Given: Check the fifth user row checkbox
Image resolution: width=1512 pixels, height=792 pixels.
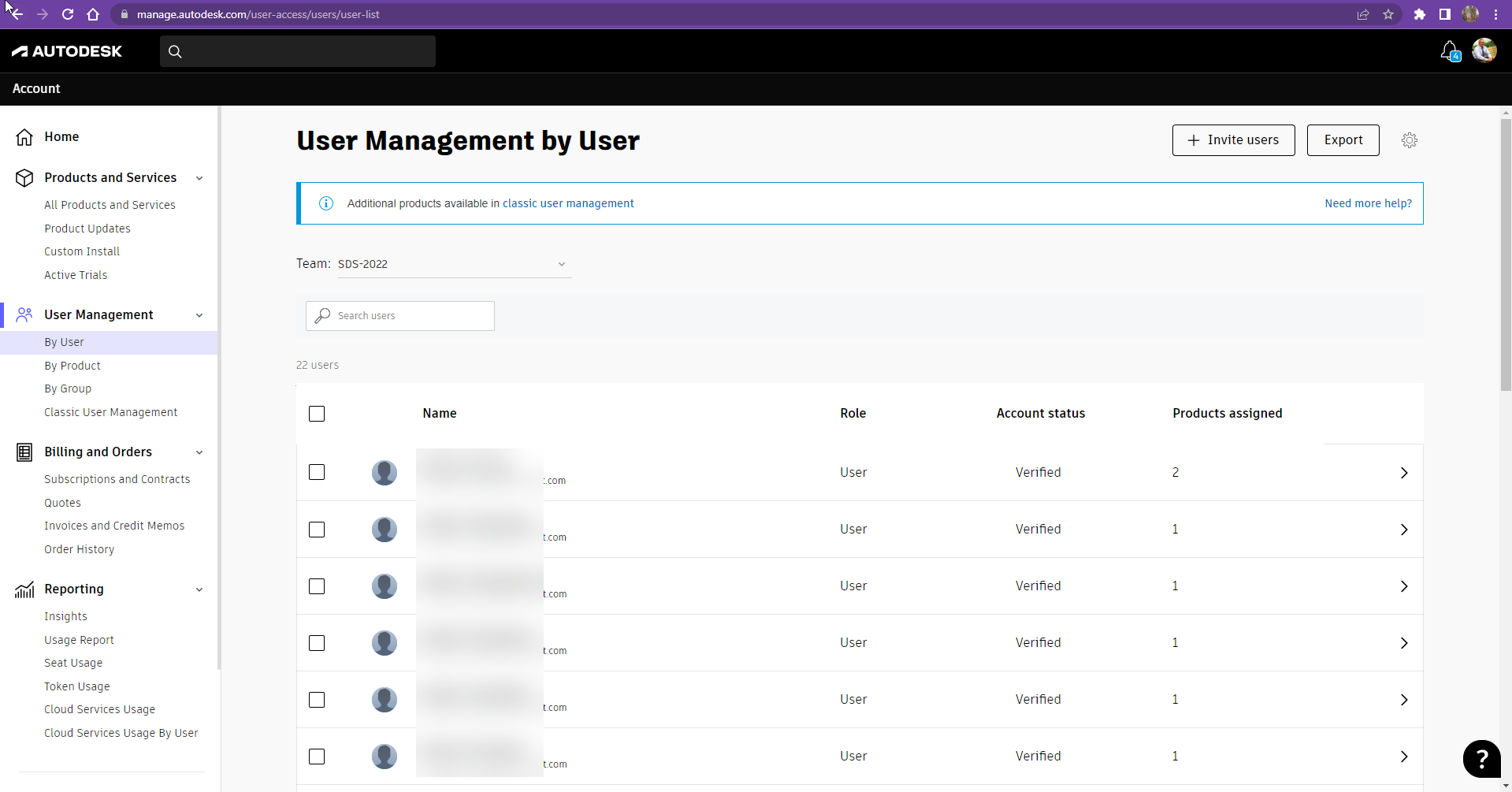Looking at the screenshot, I should 317,700.
